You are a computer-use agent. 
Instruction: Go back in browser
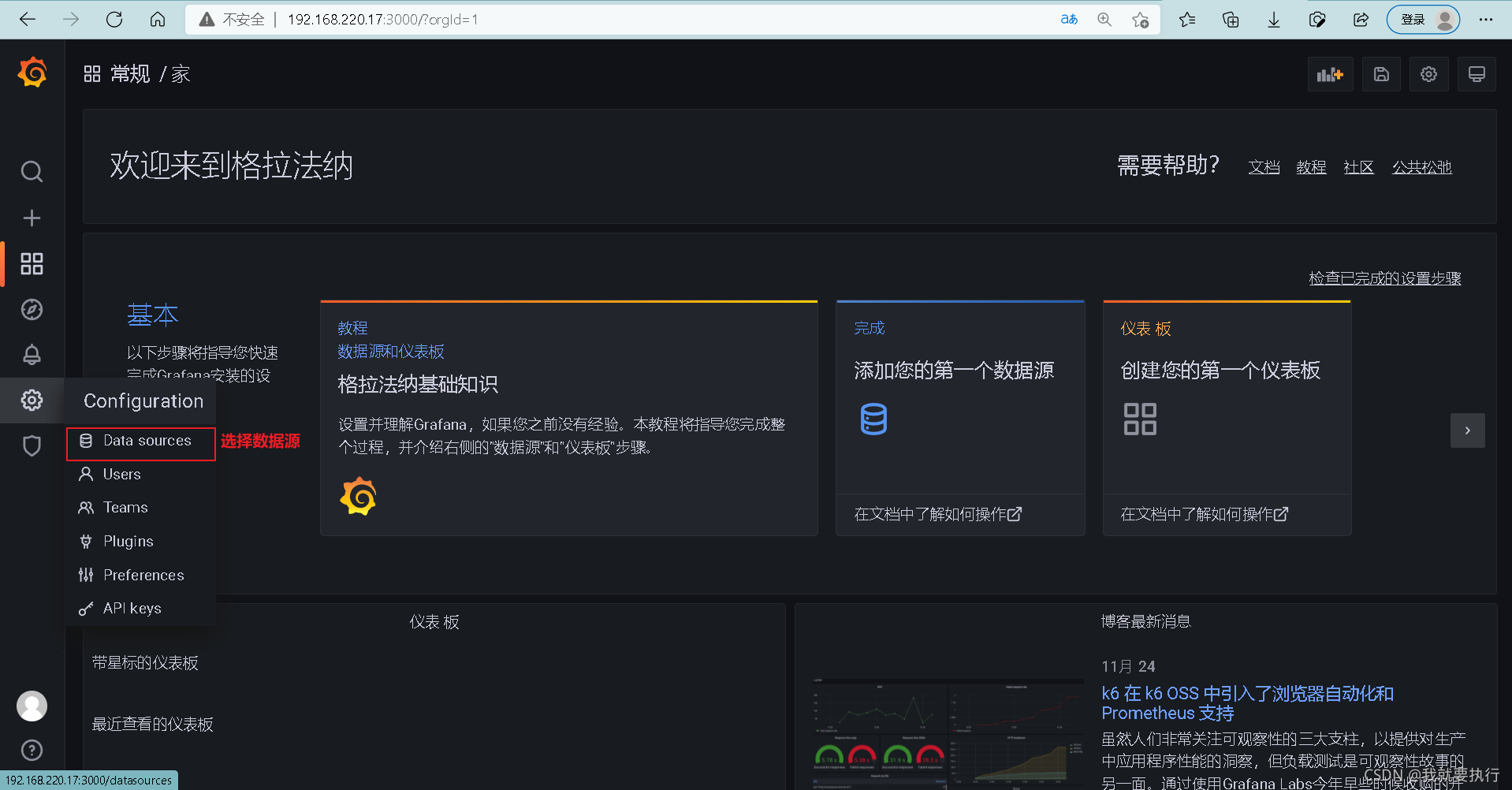click(28, 20)
